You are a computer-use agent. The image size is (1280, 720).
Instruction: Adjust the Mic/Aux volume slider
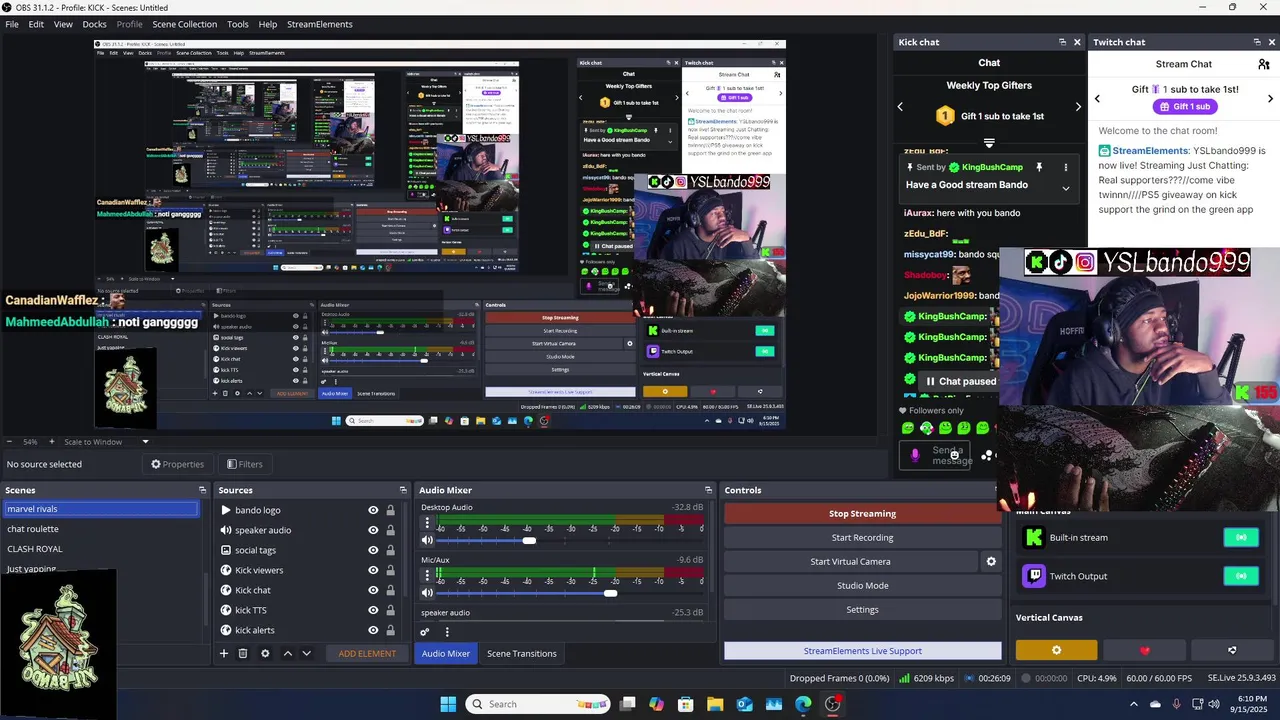pos(610,593)
